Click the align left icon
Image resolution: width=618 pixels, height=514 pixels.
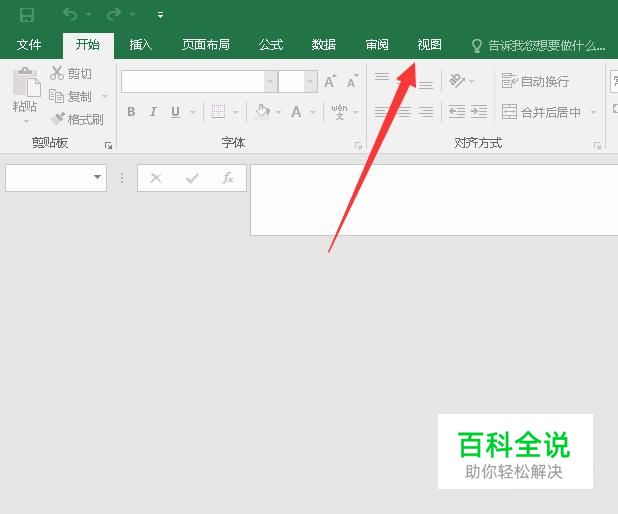[x=381, y=112]
